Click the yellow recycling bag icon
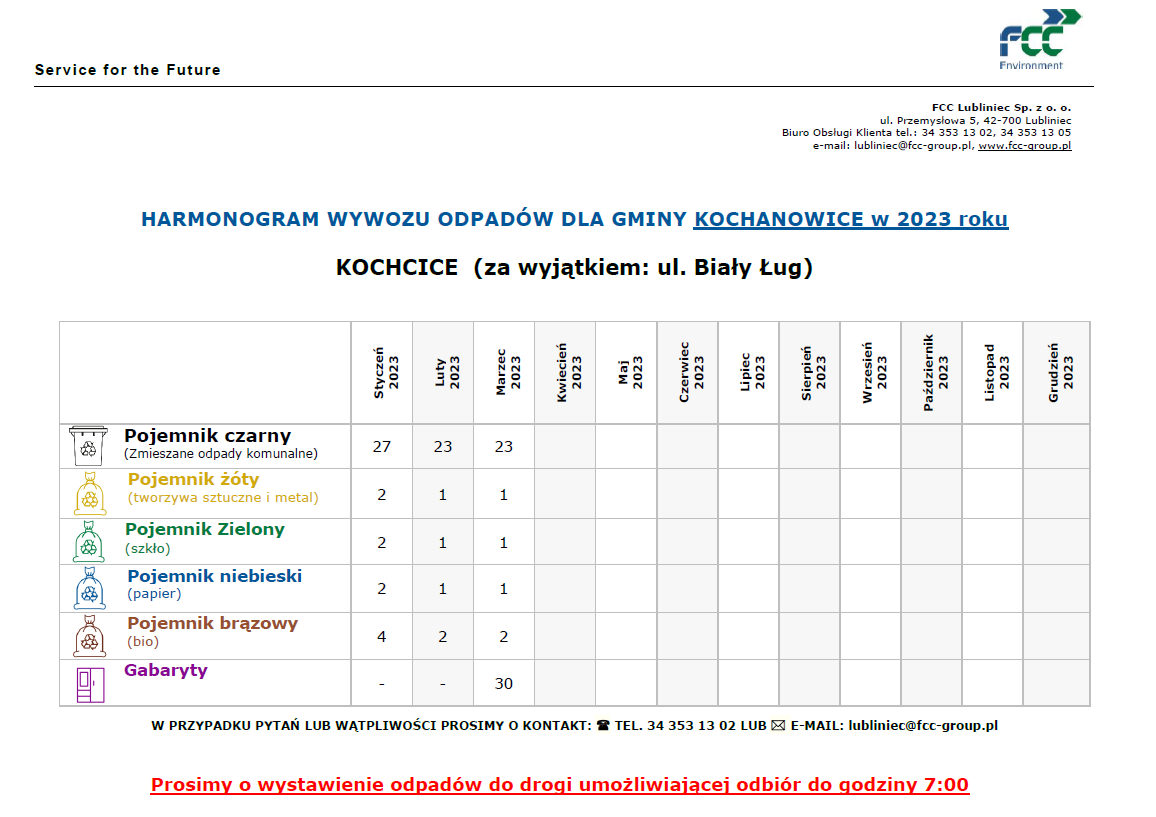Viewport: 1156px width, 817px height. [x=89, y=494]
